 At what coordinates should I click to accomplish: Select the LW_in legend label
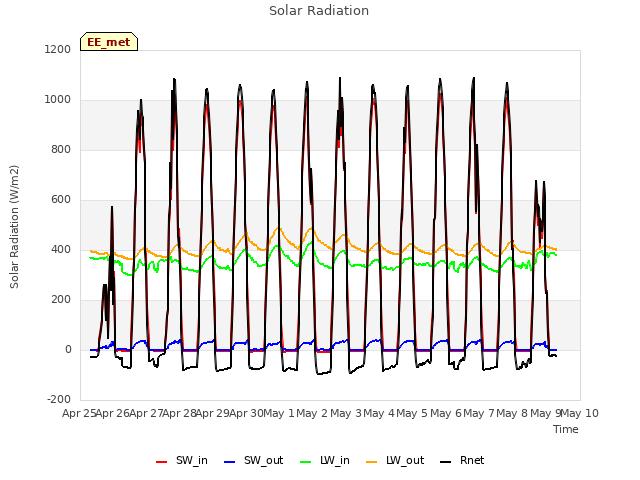click(x=335, y=460)
